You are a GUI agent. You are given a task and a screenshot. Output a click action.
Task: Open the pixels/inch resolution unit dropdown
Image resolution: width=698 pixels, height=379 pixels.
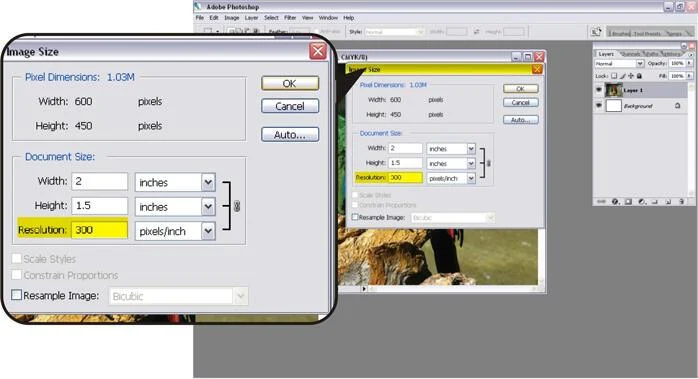click(x=175, y=231)
